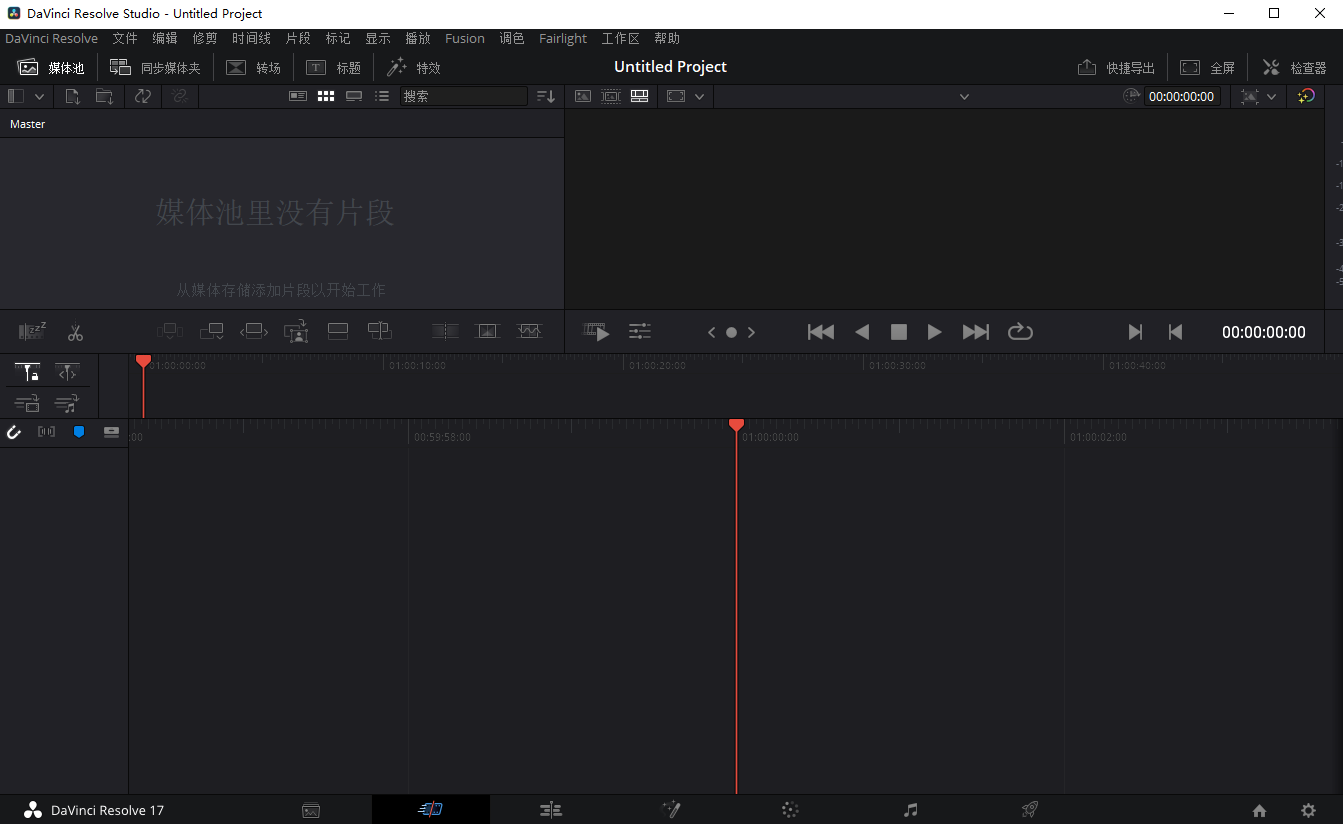This screenshot has height=824, width=1343.
Task: Click the 快捷导出 quick export button
Action: point(1116,67)
